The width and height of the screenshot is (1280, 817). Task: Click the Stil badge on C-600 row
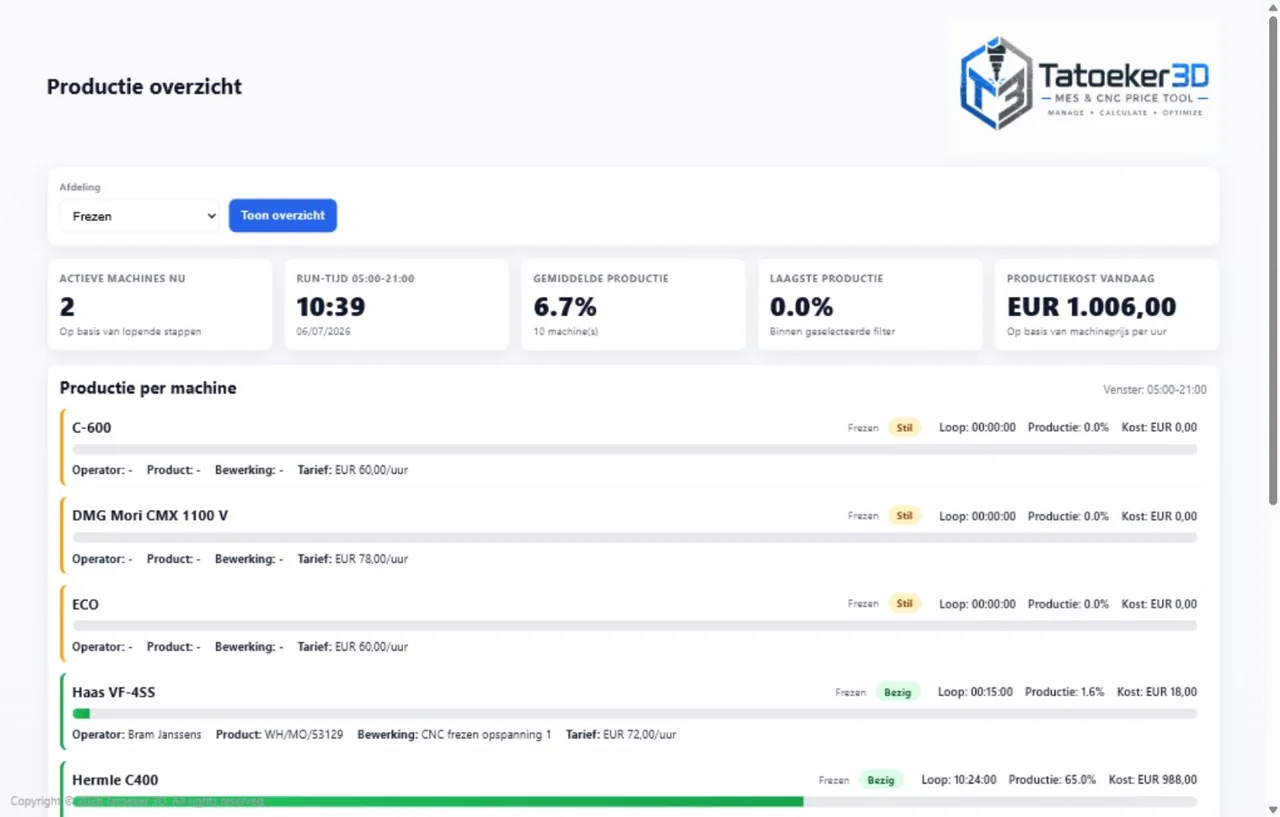pyautogui.click(x=905, y=428)
